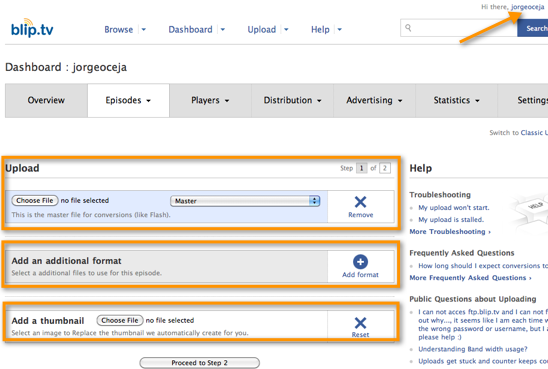Click Dashboard in the top navigation
Image resolution: width=548 pixels, height=369 pixels.
coord(190,30)
